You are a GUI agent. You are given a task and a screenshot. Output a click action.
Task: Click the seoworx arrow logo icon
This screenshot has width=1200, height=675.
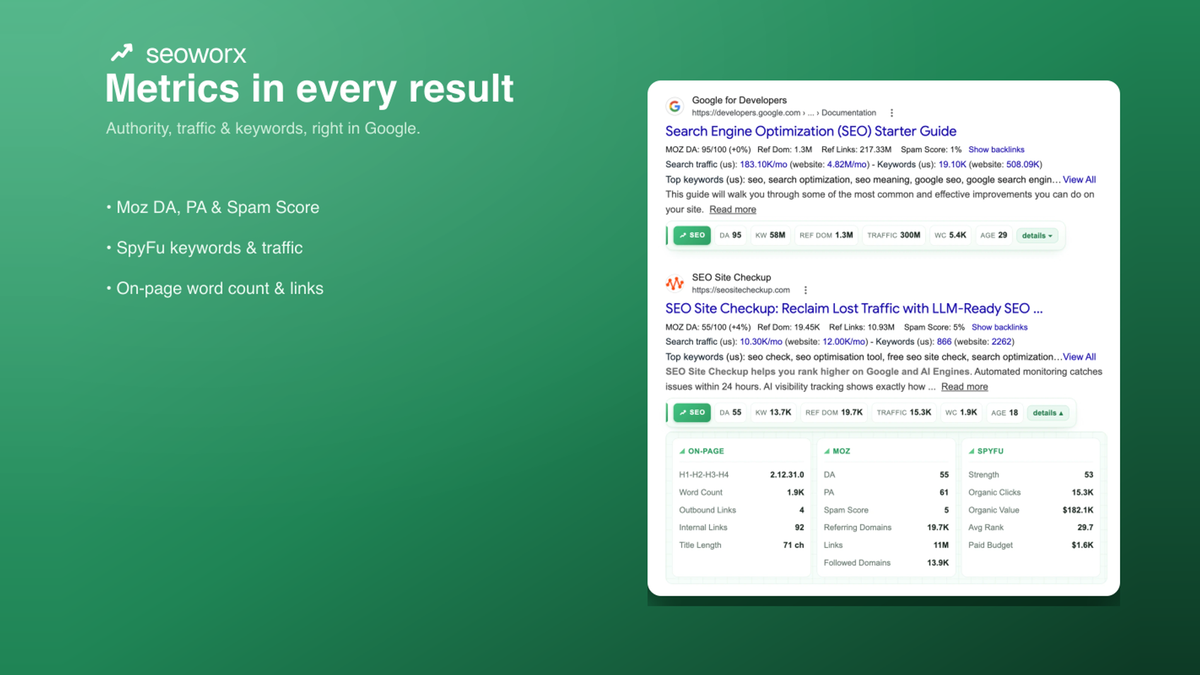coord(121,53)
